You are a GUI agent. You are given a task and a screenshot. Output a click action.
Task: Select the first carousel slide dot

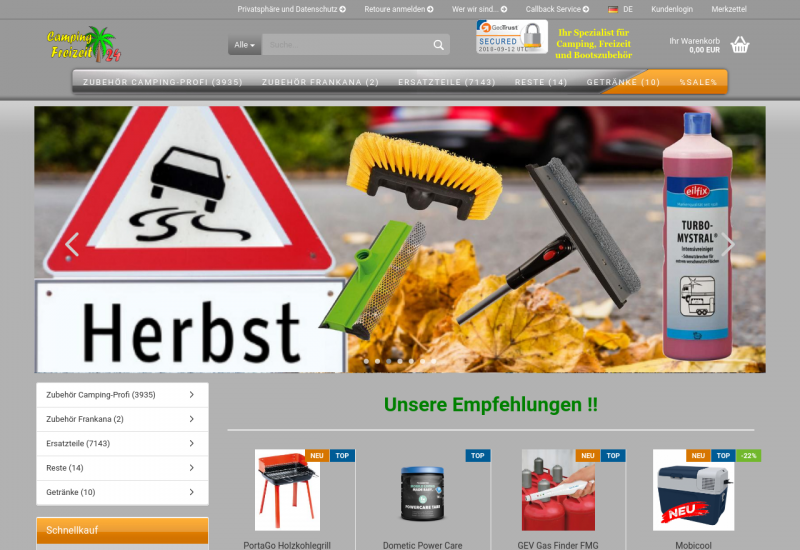[x=367, y=361]
